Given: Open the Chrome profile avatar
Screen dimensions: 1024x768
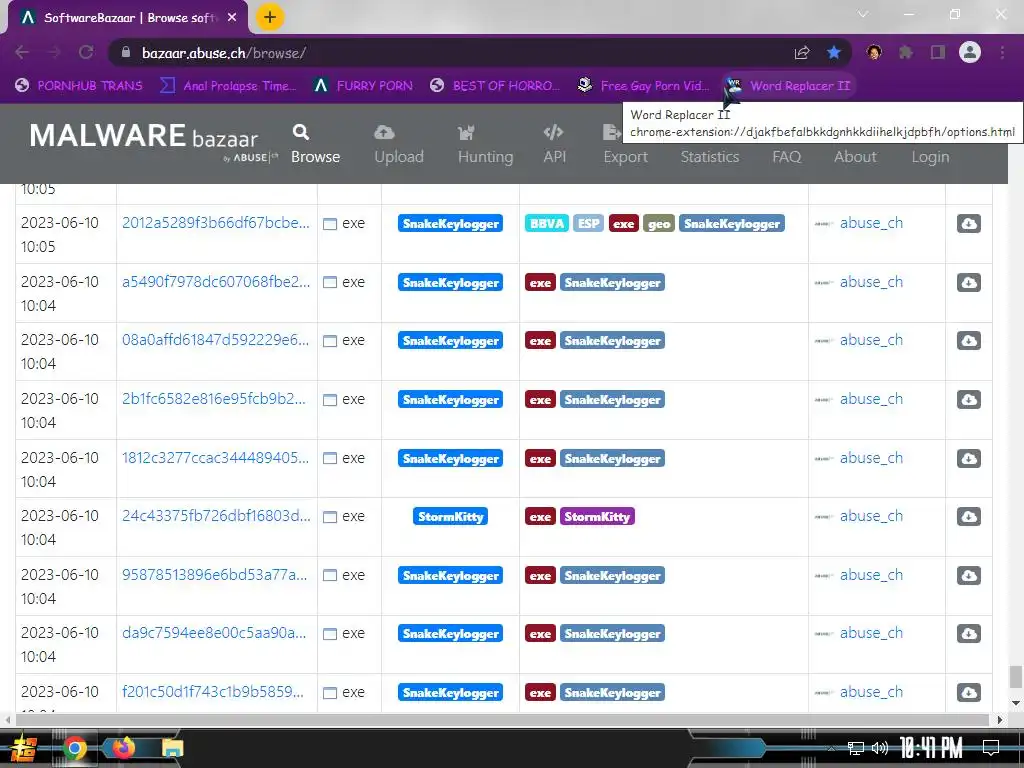Looking at the screenshot, I should click(x=970, y=52).
